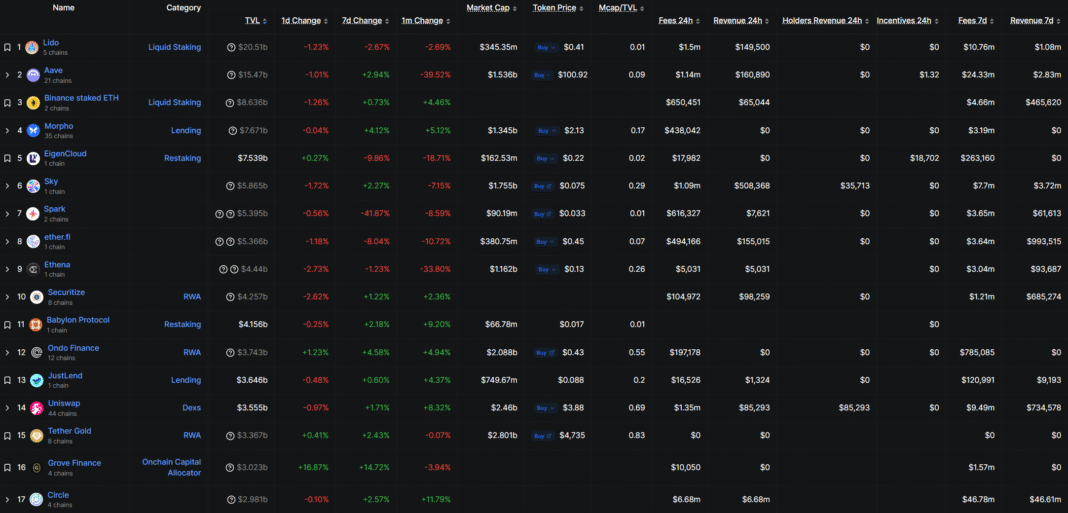The image size is (1068, 513).
Task: Sort by Fees 24h column
Action: (x=679, y=20)
